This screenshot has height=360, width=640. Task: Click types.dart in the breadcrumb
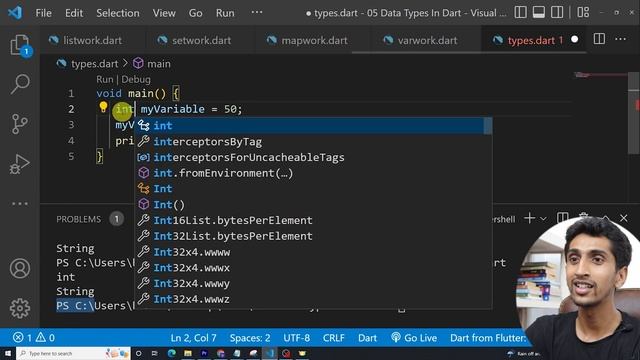tap(94, 64)
